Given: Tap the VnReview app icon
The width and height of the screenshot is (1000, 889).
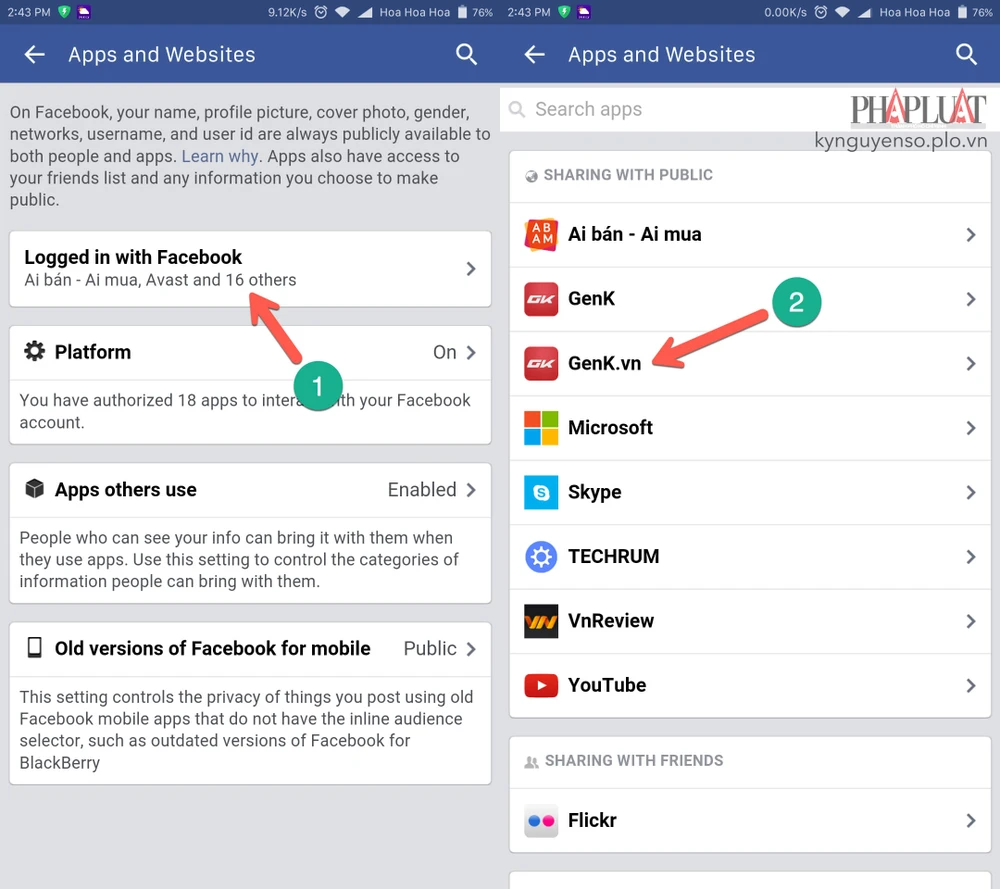Looking at the screenshot, I should [541, 621].
